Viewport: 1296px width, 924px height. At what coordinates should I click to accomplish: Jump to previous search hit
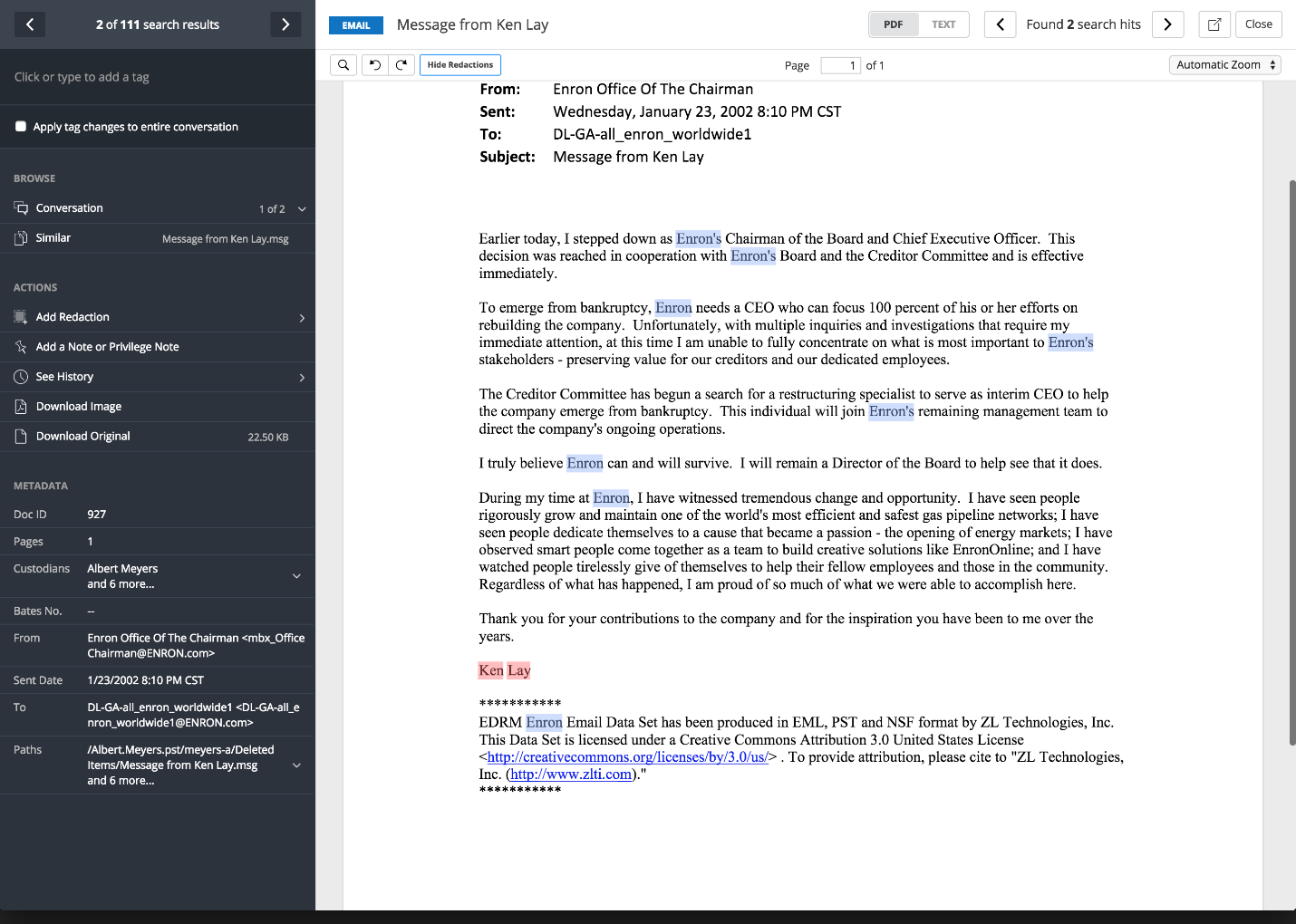[1000, 24]
